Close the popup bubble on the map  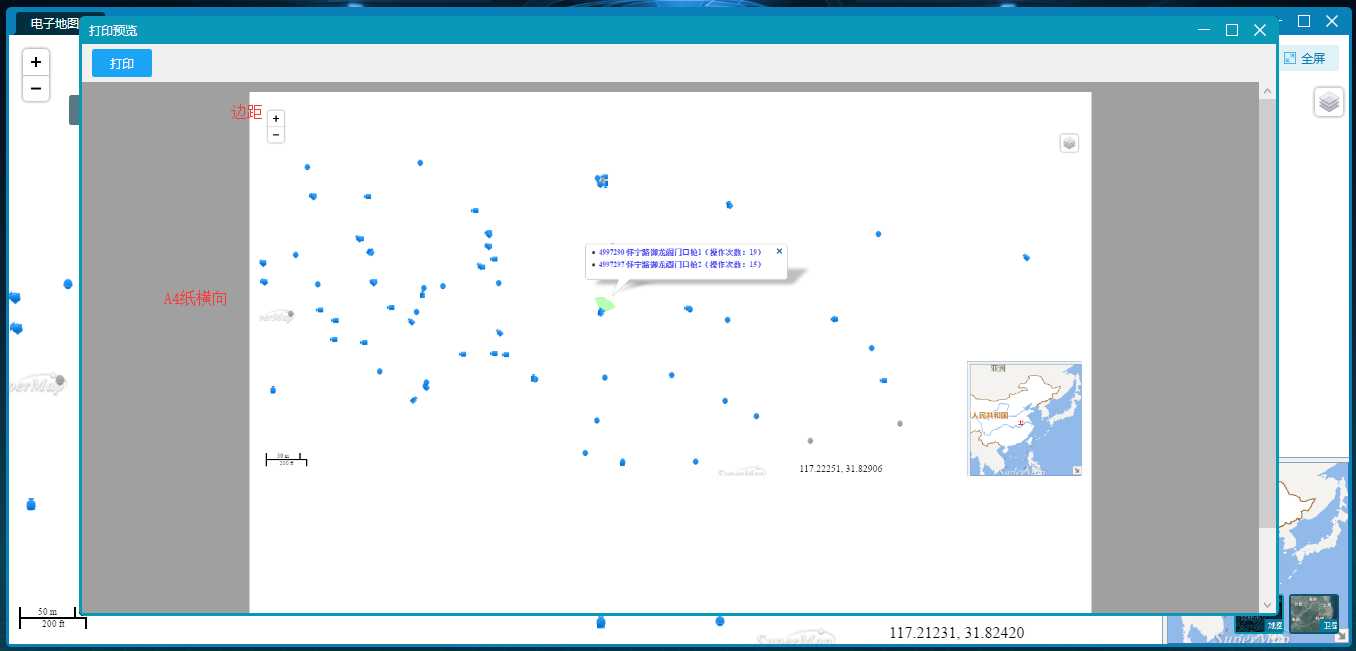779,251
